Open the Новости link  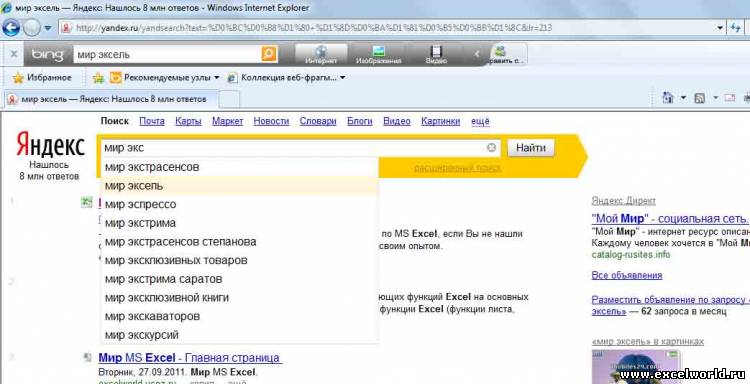click(271, 121)
